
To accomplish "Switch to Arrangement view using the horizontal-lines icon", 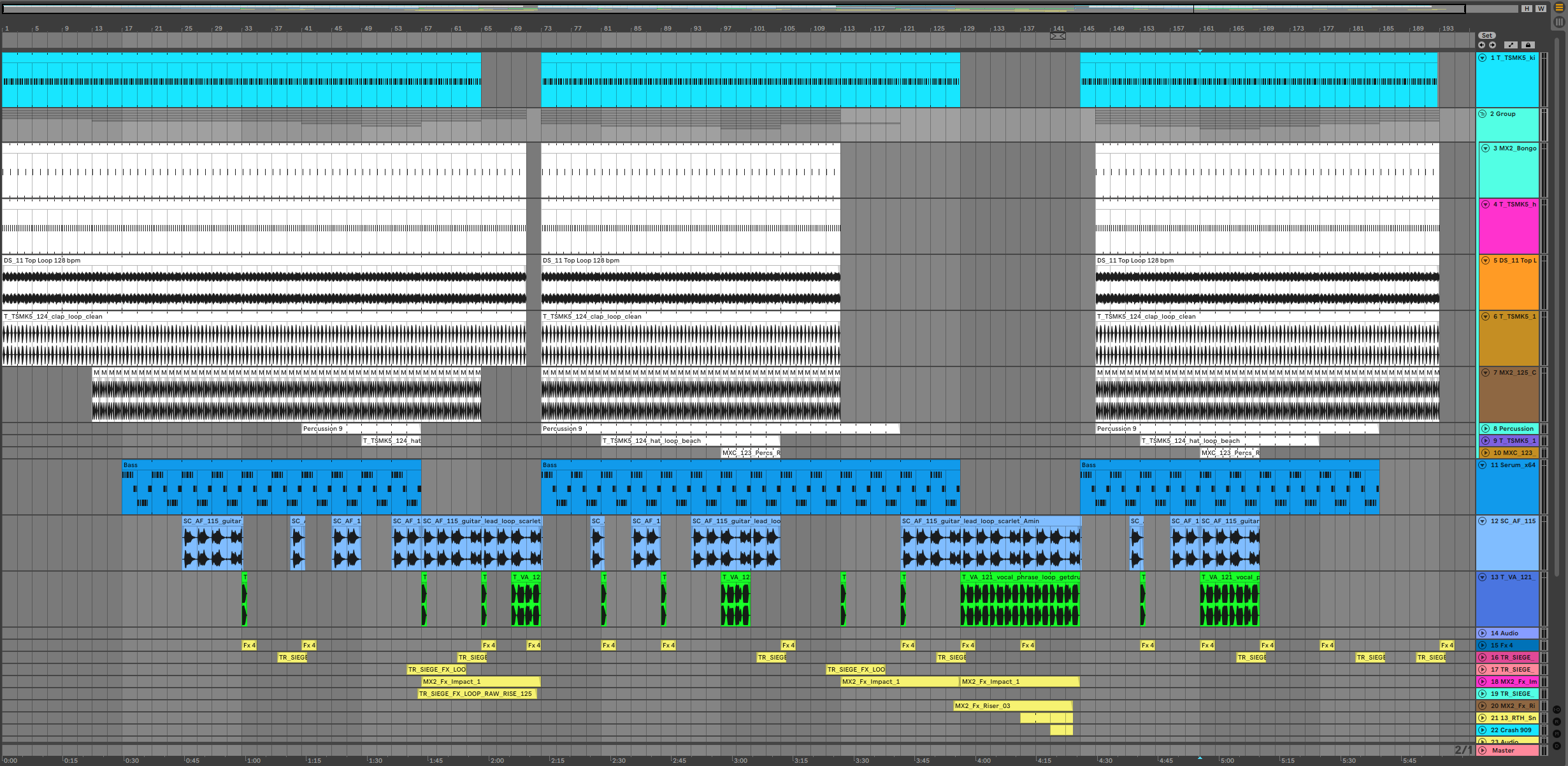I will [x=1559, y=8].
